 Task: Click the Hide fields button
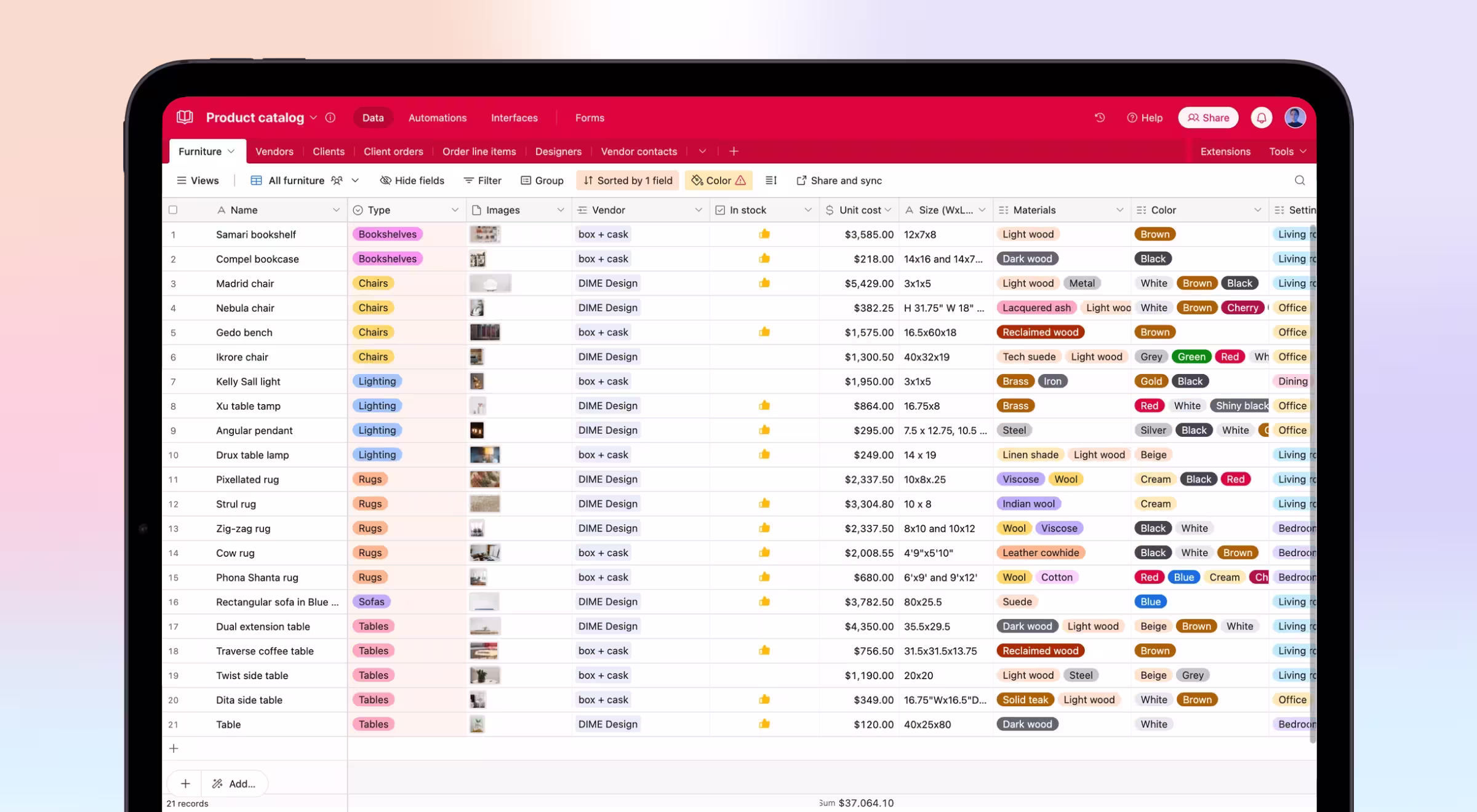412,180
